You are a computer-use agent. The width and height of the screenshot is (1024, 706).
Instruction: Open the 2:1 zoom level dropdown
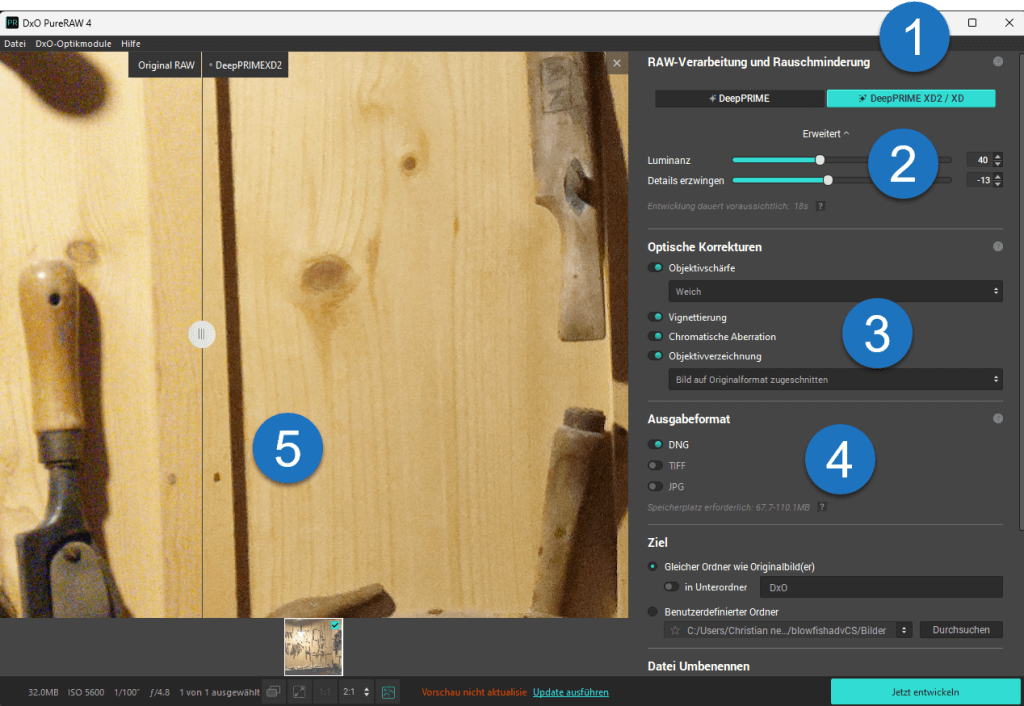pos(357,692)
